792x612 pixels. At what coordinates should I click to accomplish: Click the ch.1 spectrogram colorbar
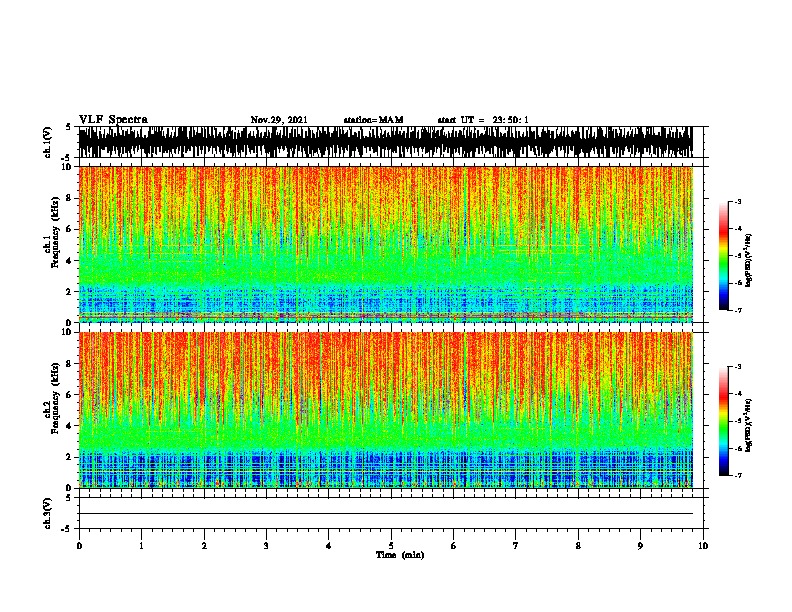pyautogui.click(x=723, y=256)
